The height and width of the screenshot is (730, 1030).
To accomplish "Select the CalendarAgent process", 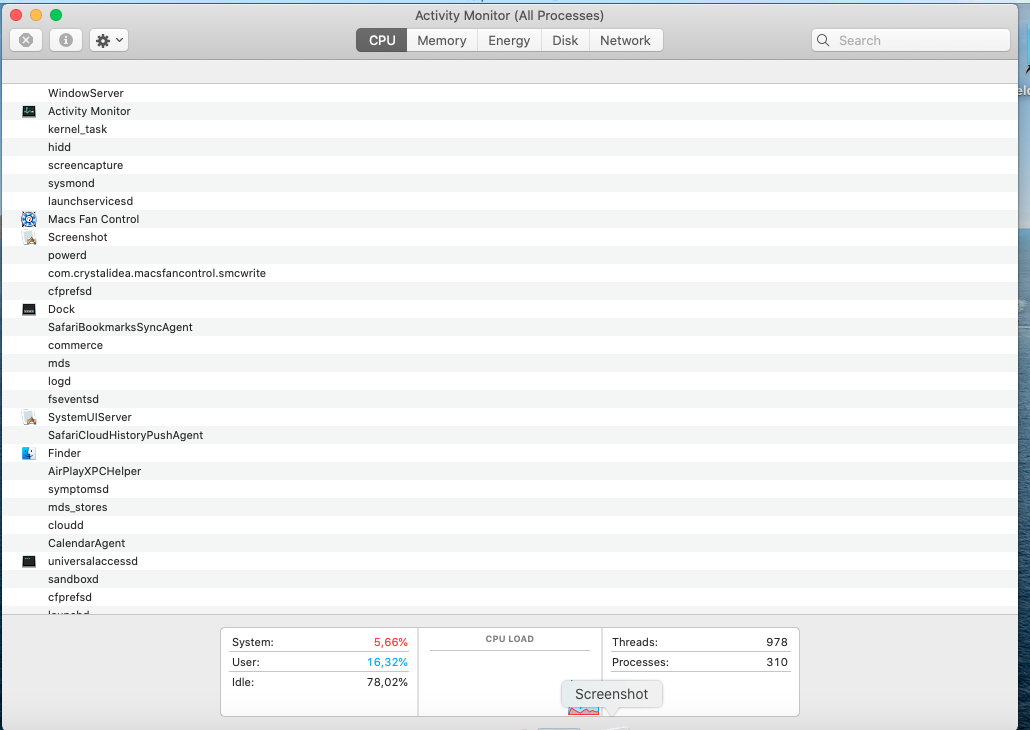I will [x=87, y=543].
